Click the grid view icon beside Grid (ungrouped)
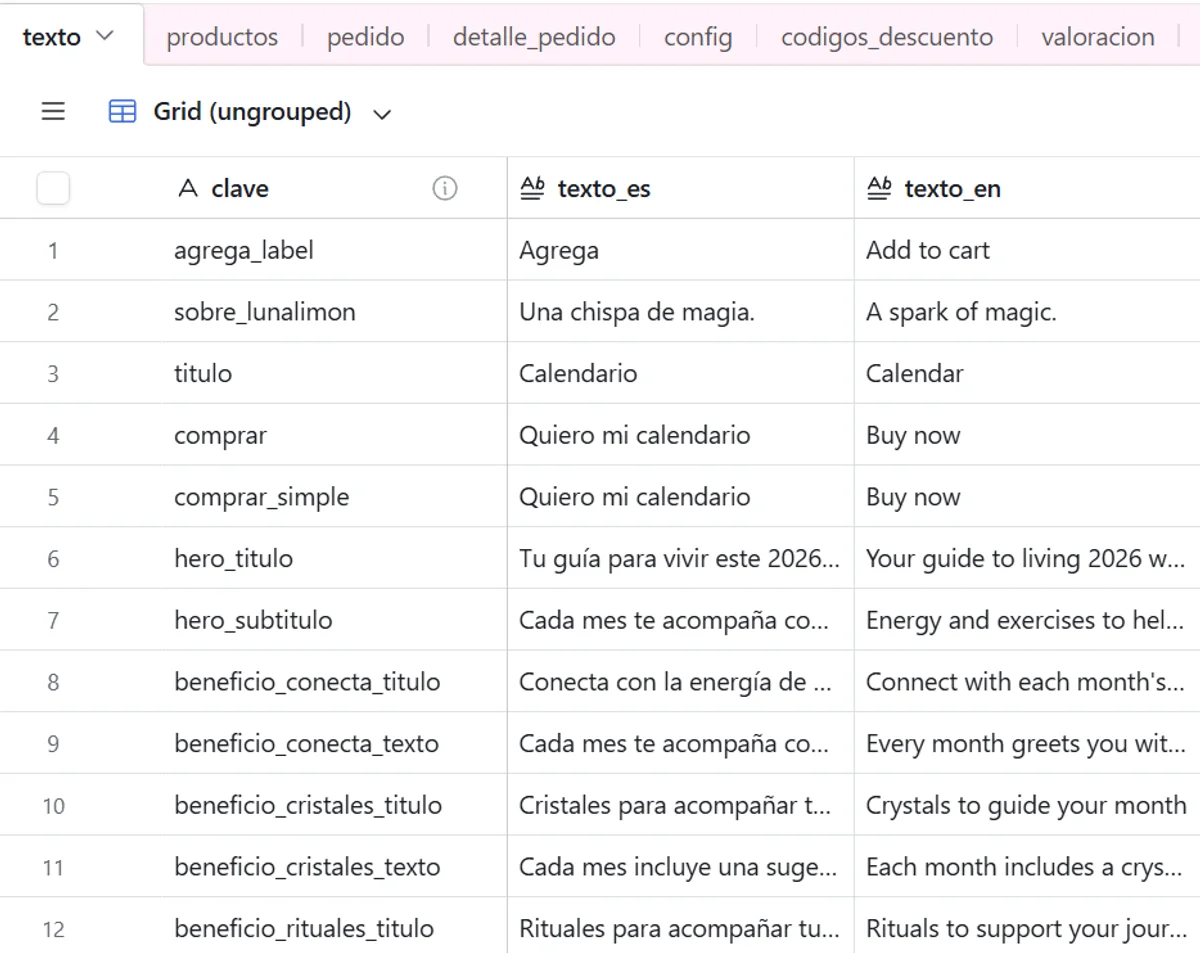This screenshot has width=1200, height=953. pyautogui.click(x=121, y=111)
